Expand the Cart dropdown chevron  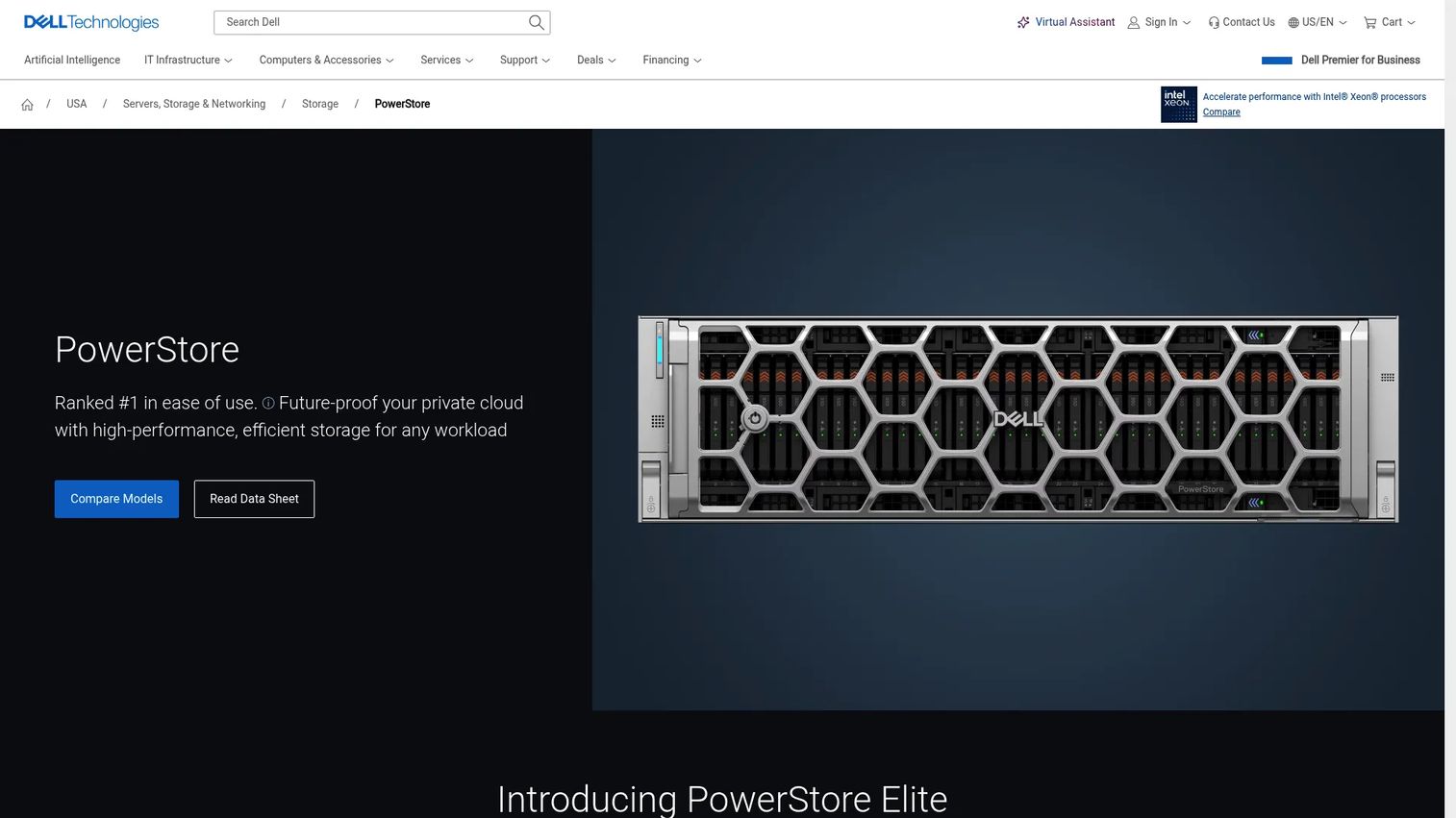1411,23
